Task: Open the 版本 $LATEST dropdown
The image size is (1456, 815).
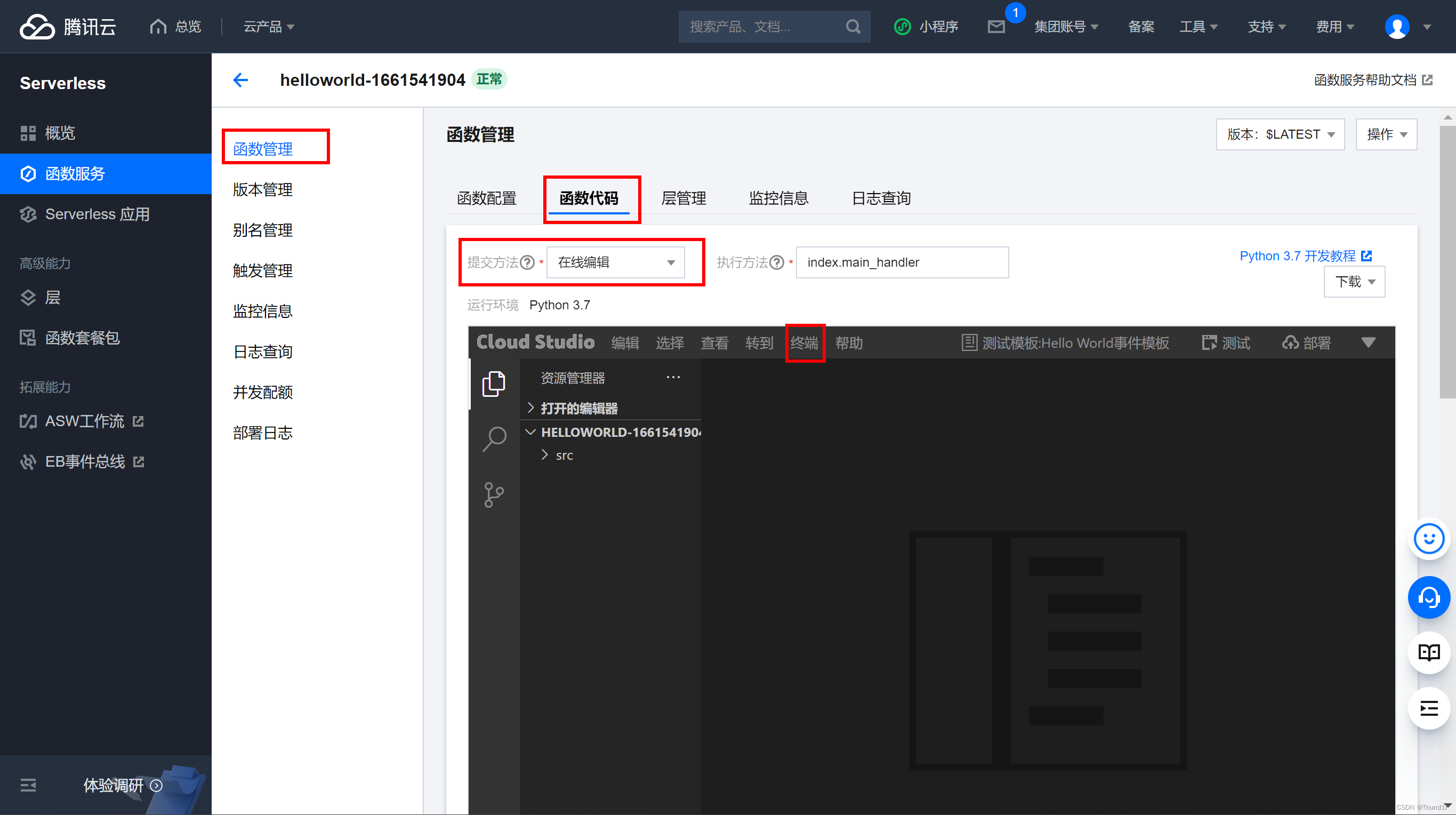Action: 1280,134
